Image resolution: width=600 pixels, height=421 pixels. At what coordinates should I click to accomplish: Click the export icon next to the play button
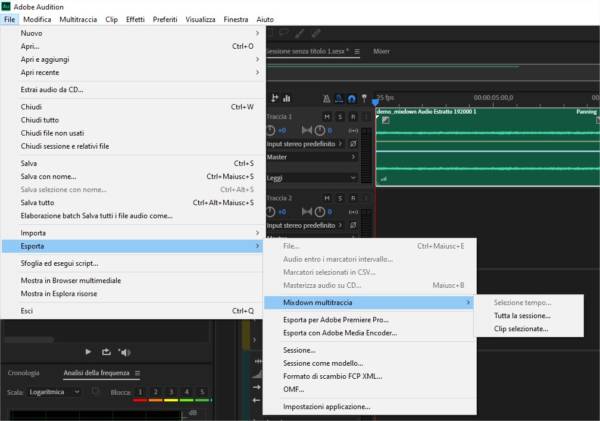coord(106,352)
